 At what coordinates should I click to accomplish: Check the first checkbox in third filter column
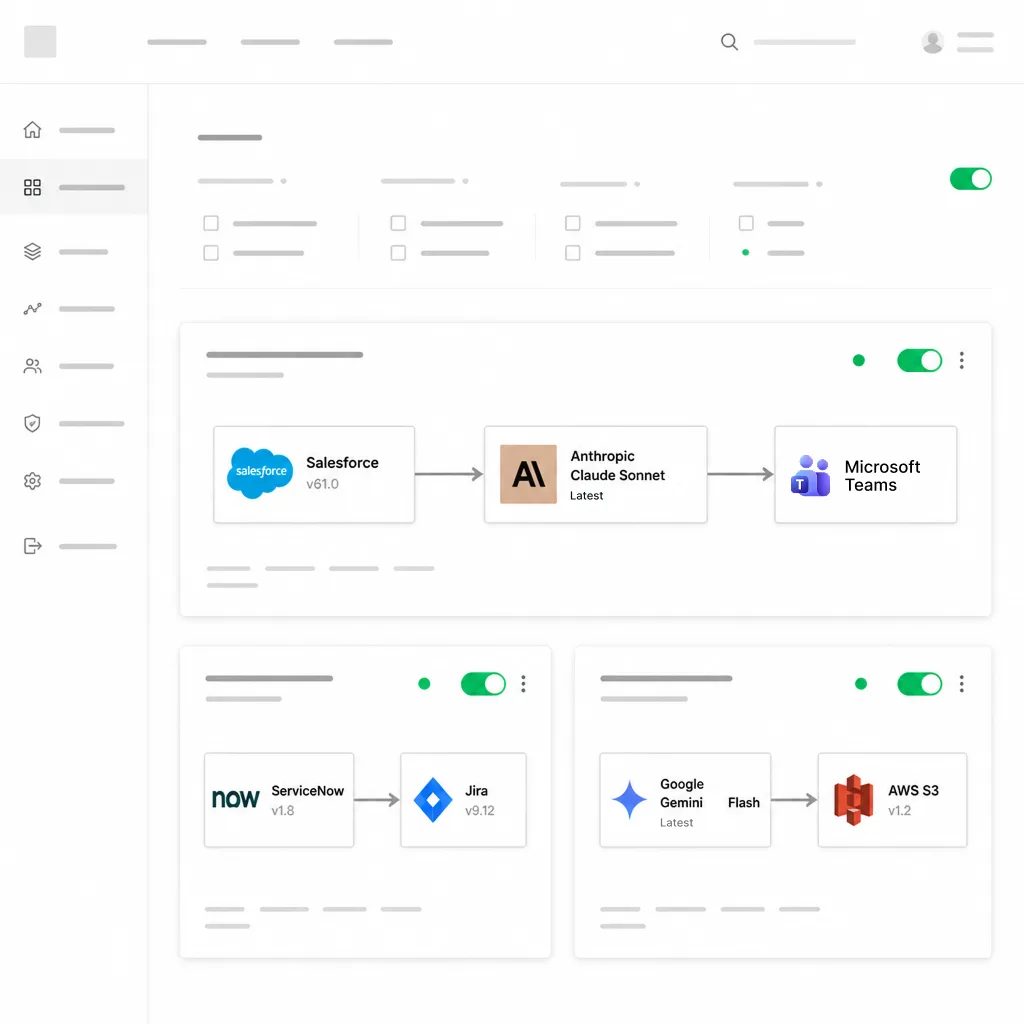[x=573, y=223]
